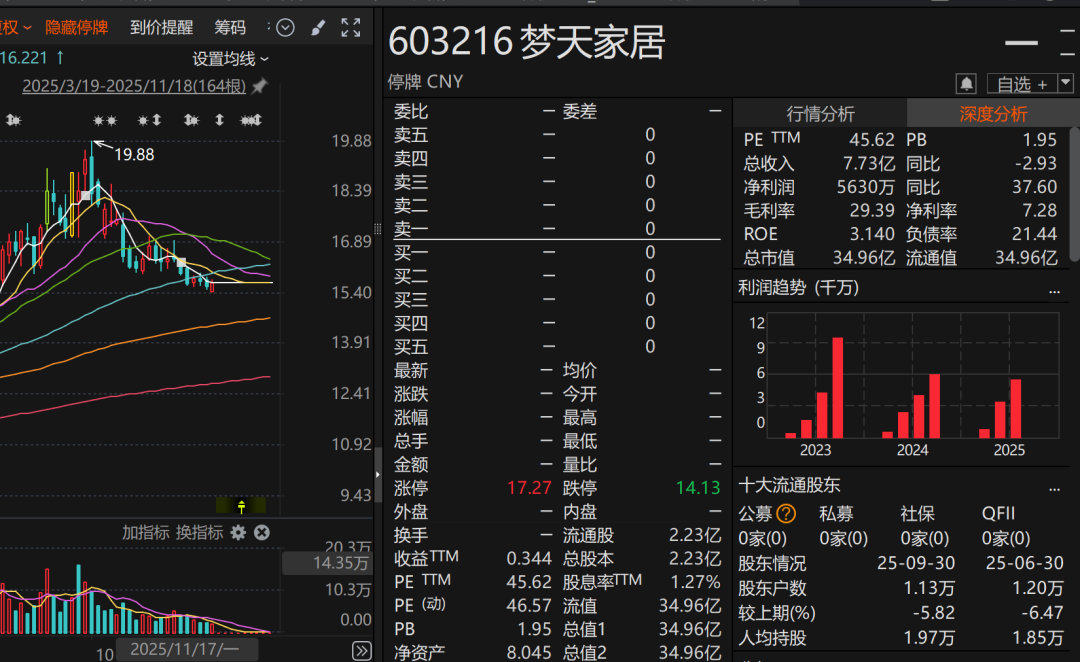Click the PE TTM value 45.62 in deep analysis
Screen dimensions: 1080x662
[x=871, y=140]
